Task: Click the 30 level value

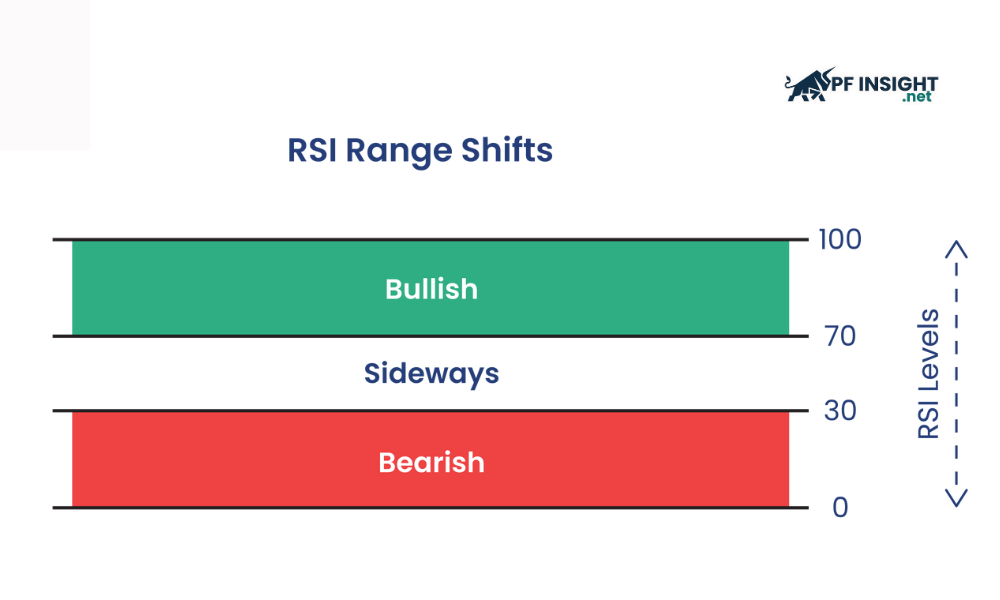Action: [840, 410]
